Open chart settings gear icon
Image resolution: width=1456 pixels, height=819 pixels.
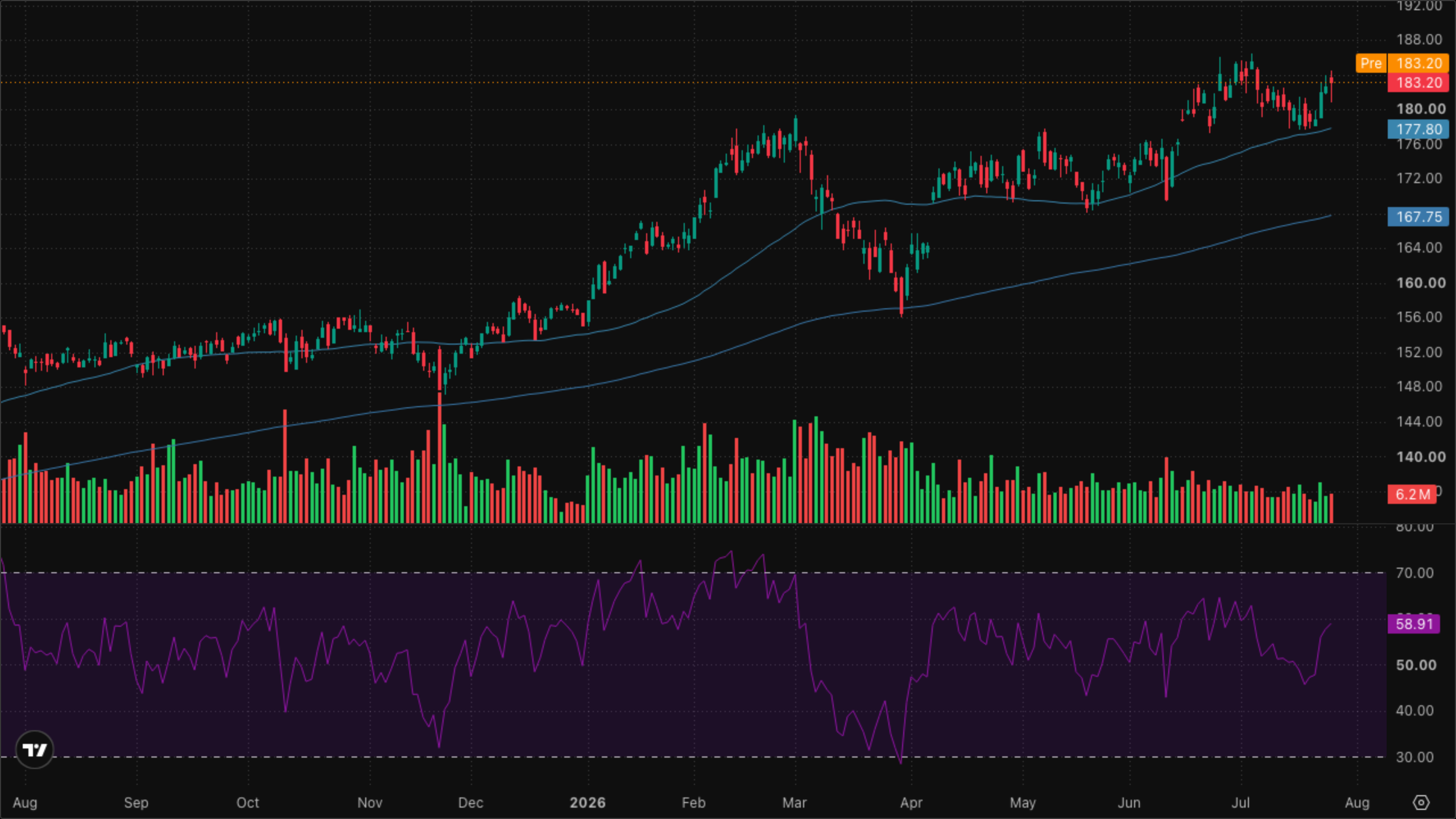click(x=1421, y=803)
